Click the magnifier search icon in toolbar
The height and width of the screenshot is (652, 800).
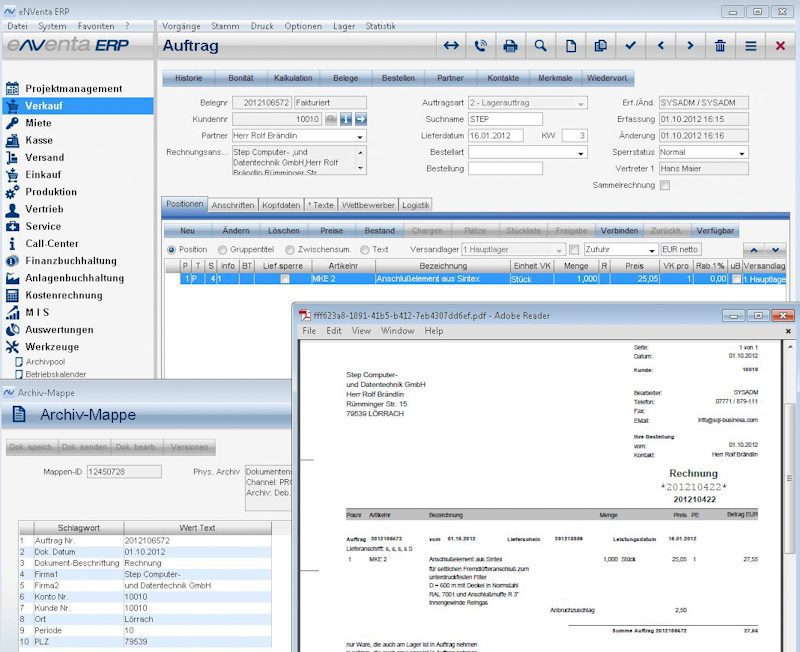tap(540, 46)
